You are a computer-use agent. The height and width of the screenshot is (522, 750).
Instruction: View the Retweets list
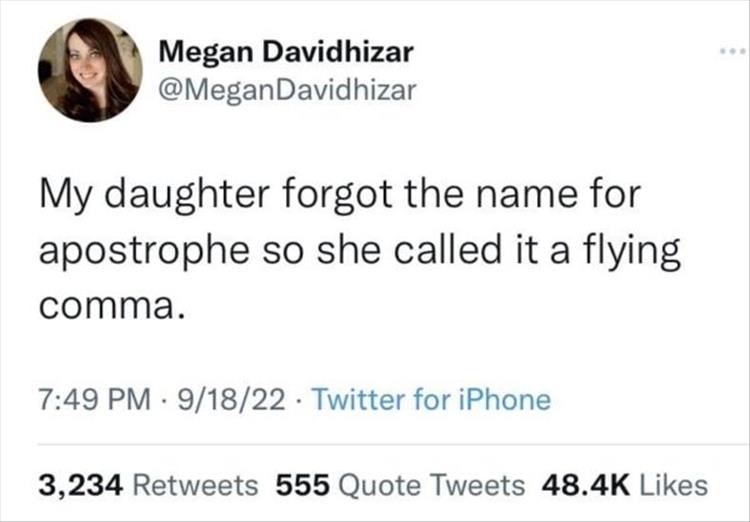pos(196,485)
